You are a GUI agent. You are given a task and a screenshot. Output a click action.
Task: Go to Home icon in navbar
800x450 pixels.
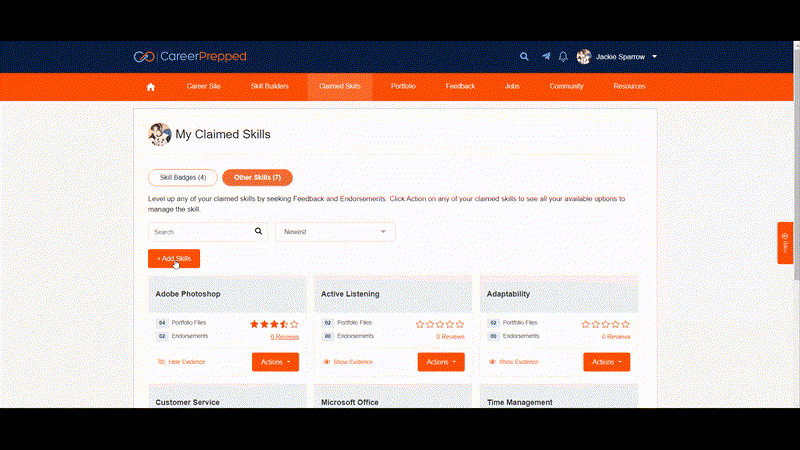click(x=151, y=87)
